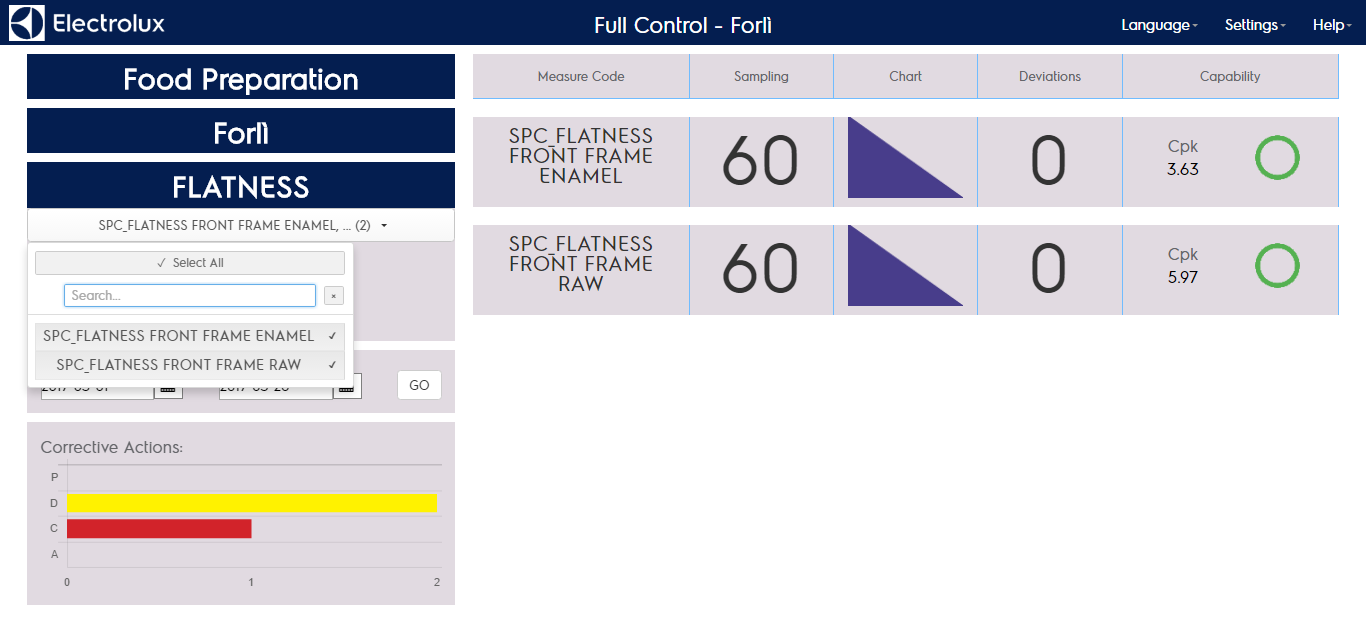
Task: Clear the search with the x button
Action: (x=334, y=296)
